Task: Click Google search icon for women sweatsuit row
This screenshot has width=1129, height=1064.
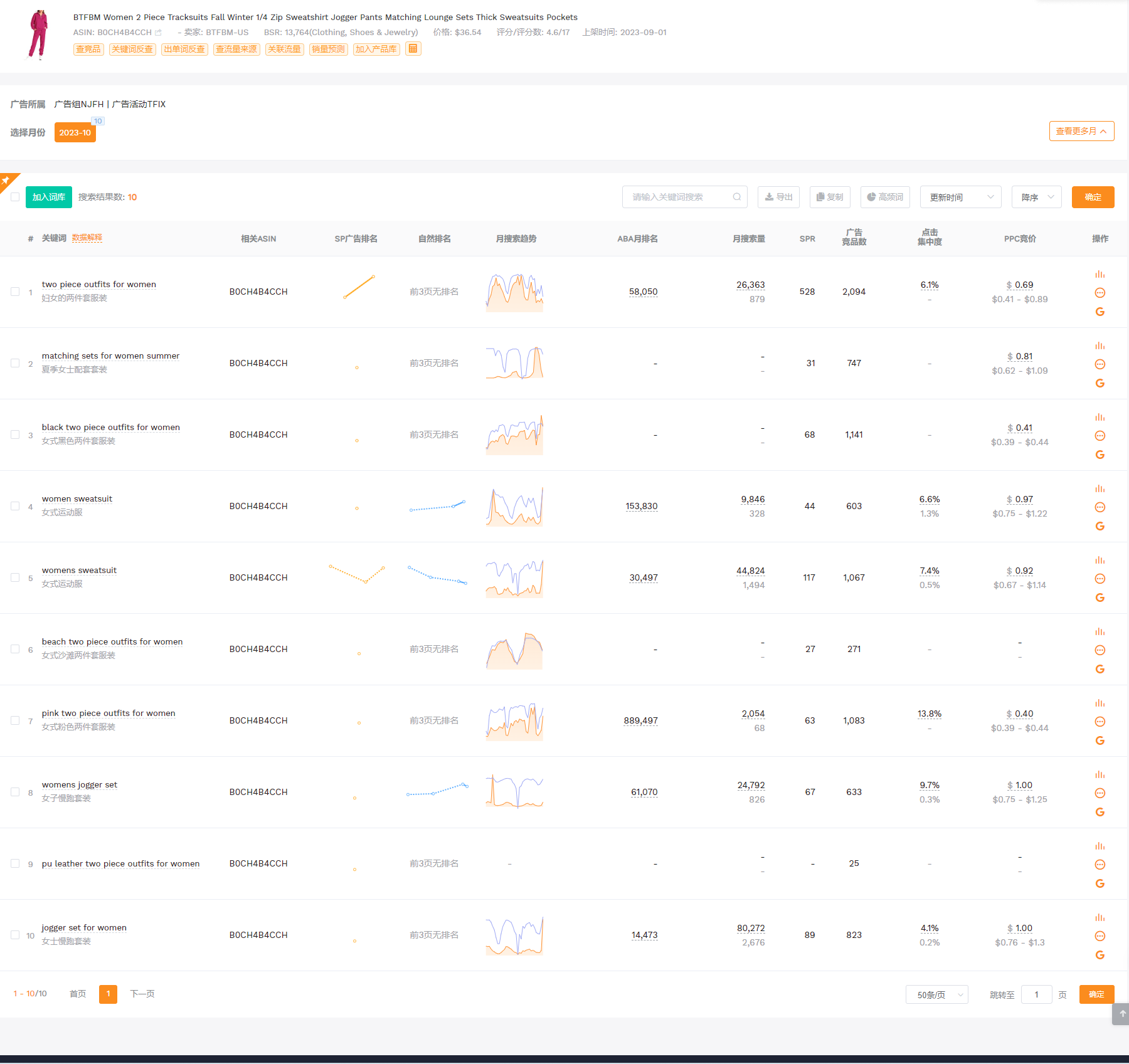Action: click(x=1100, y=526)
